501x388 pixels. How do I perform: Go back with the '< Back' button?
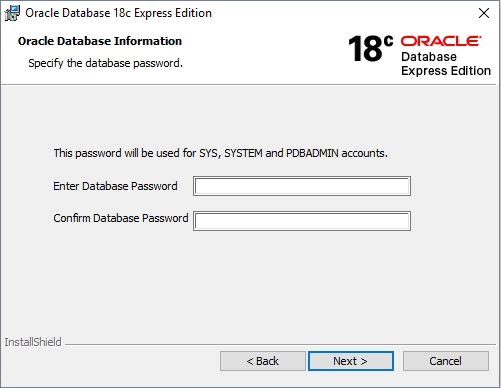263,361
